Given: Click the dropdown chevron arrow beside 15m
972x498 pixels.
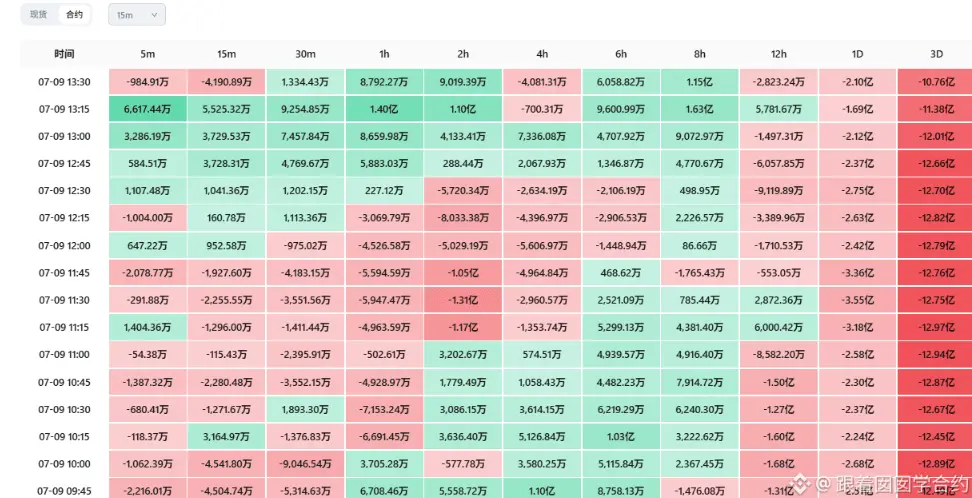Looking at the screenshot, I should click(x=154, y=15).
